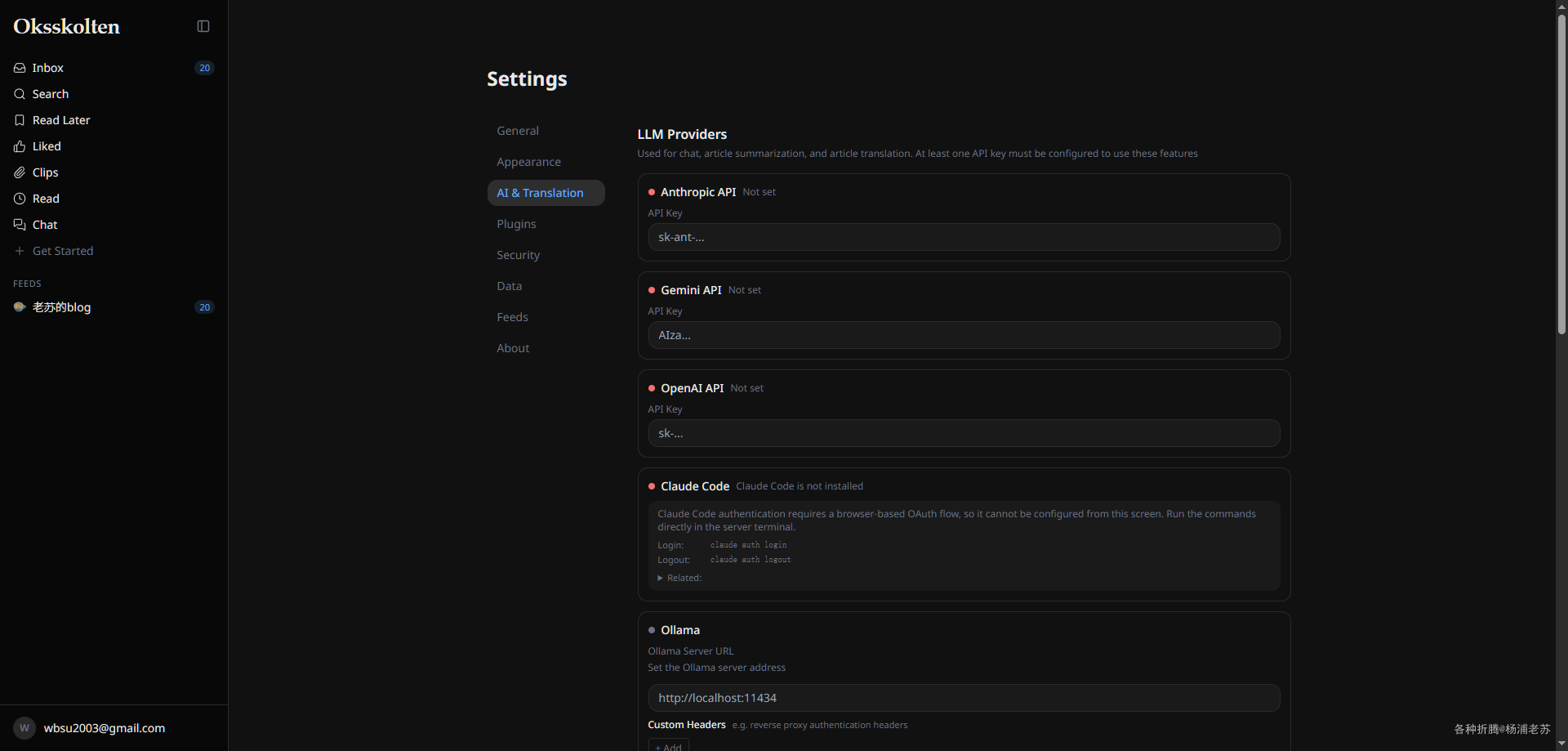Click the Gemini API red status dot
Screen dimensions: 1568x751
coord(652,290)
